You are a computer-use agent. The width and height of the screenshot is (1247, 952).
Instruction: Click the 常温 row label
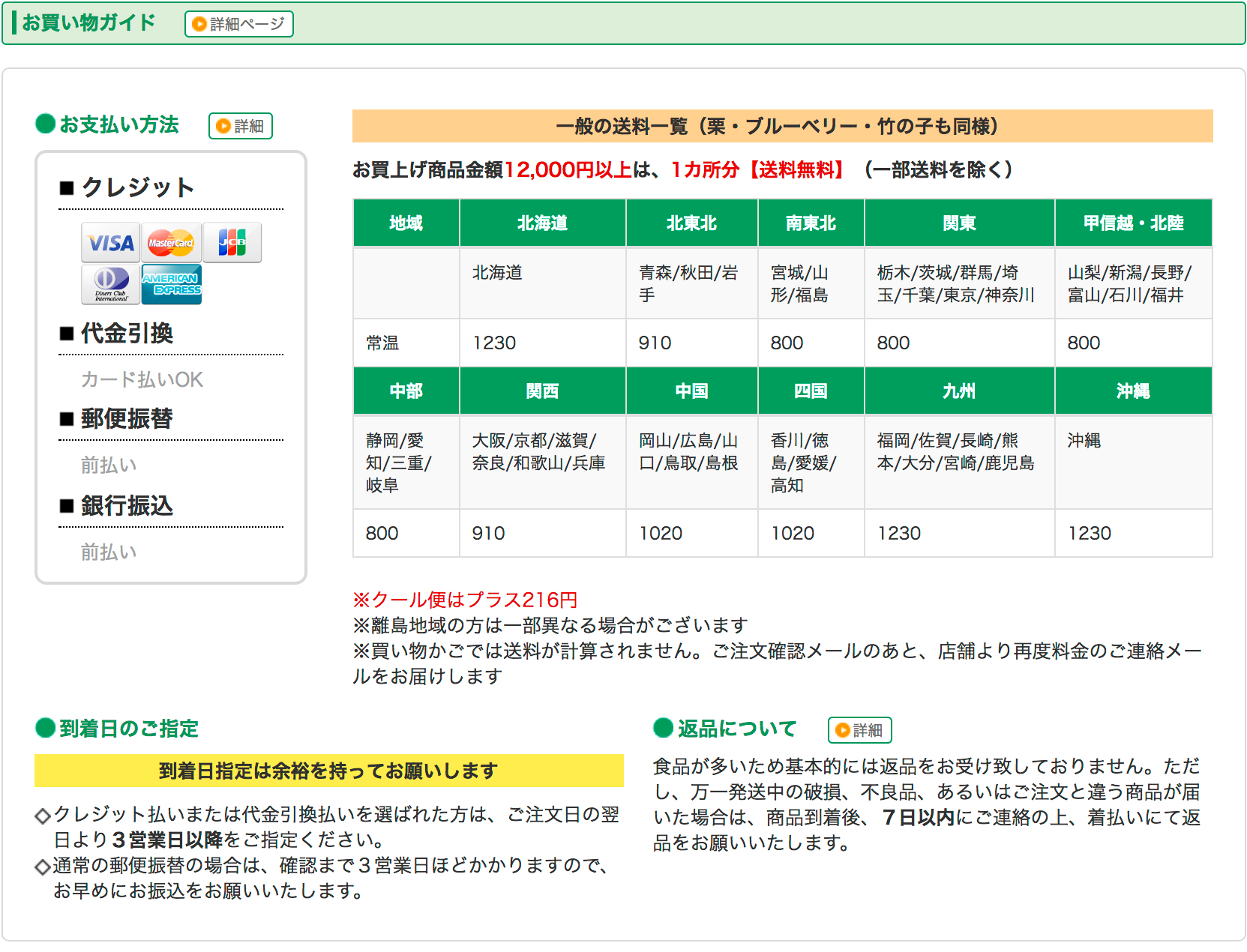(406, 343)
